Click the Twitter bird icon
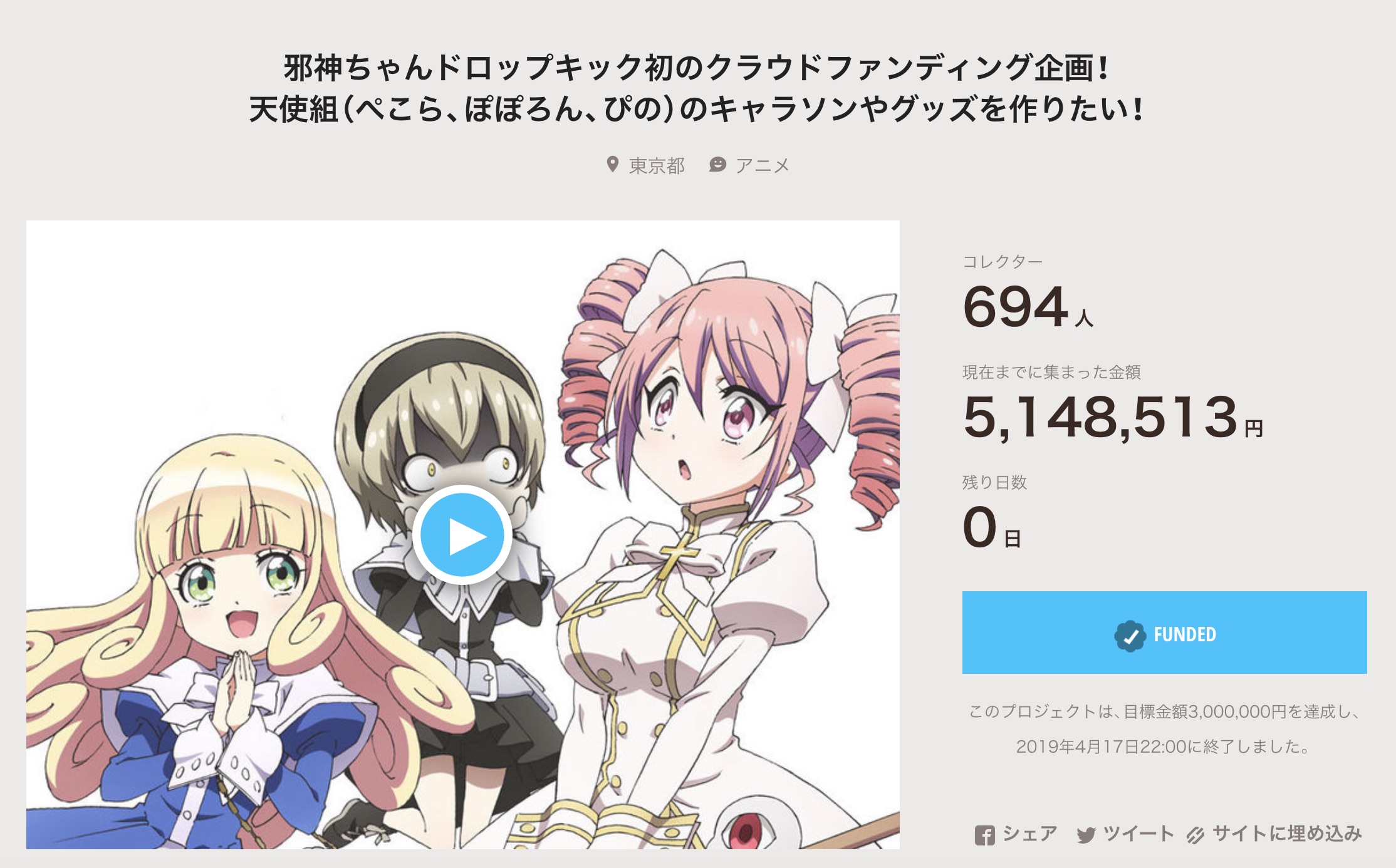Image resolution: width=1396 pixels, height=868 pixels. (x=1086, y=835)
